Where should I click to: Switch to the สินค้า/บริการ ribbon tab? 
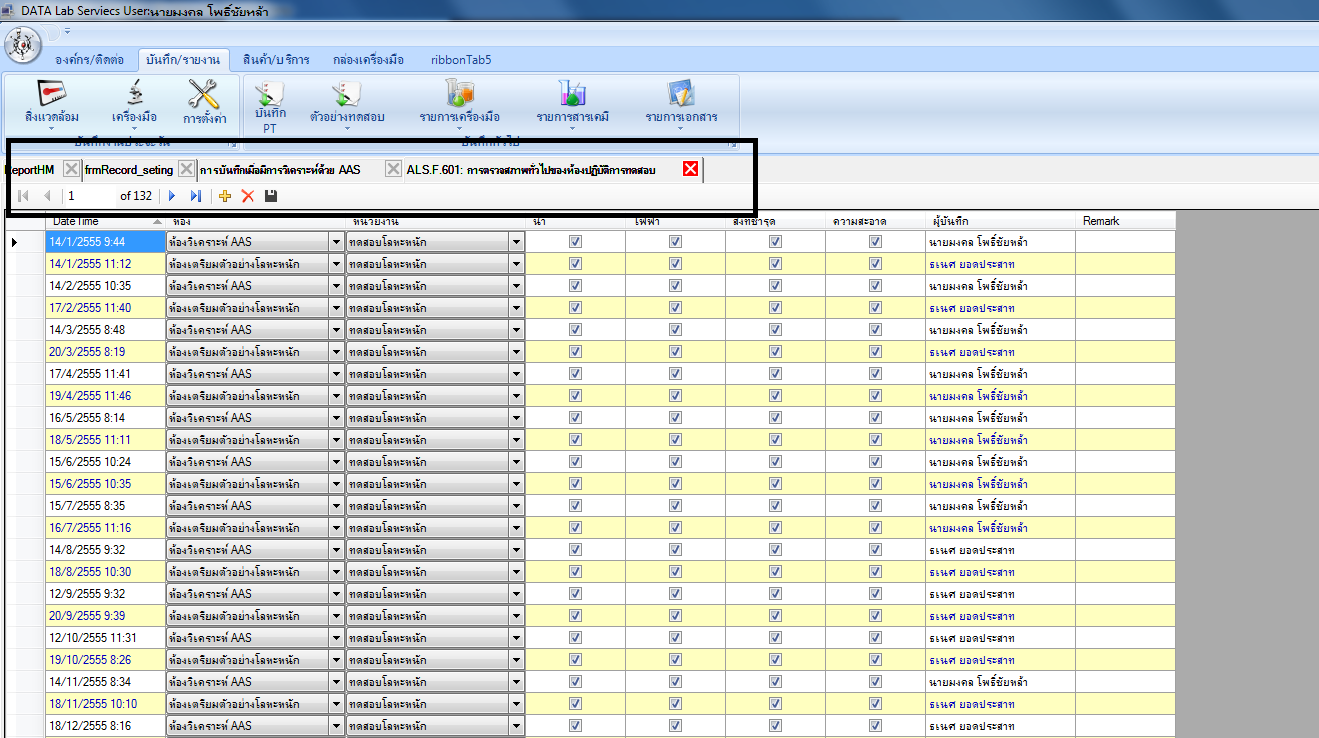coord(276,59)
